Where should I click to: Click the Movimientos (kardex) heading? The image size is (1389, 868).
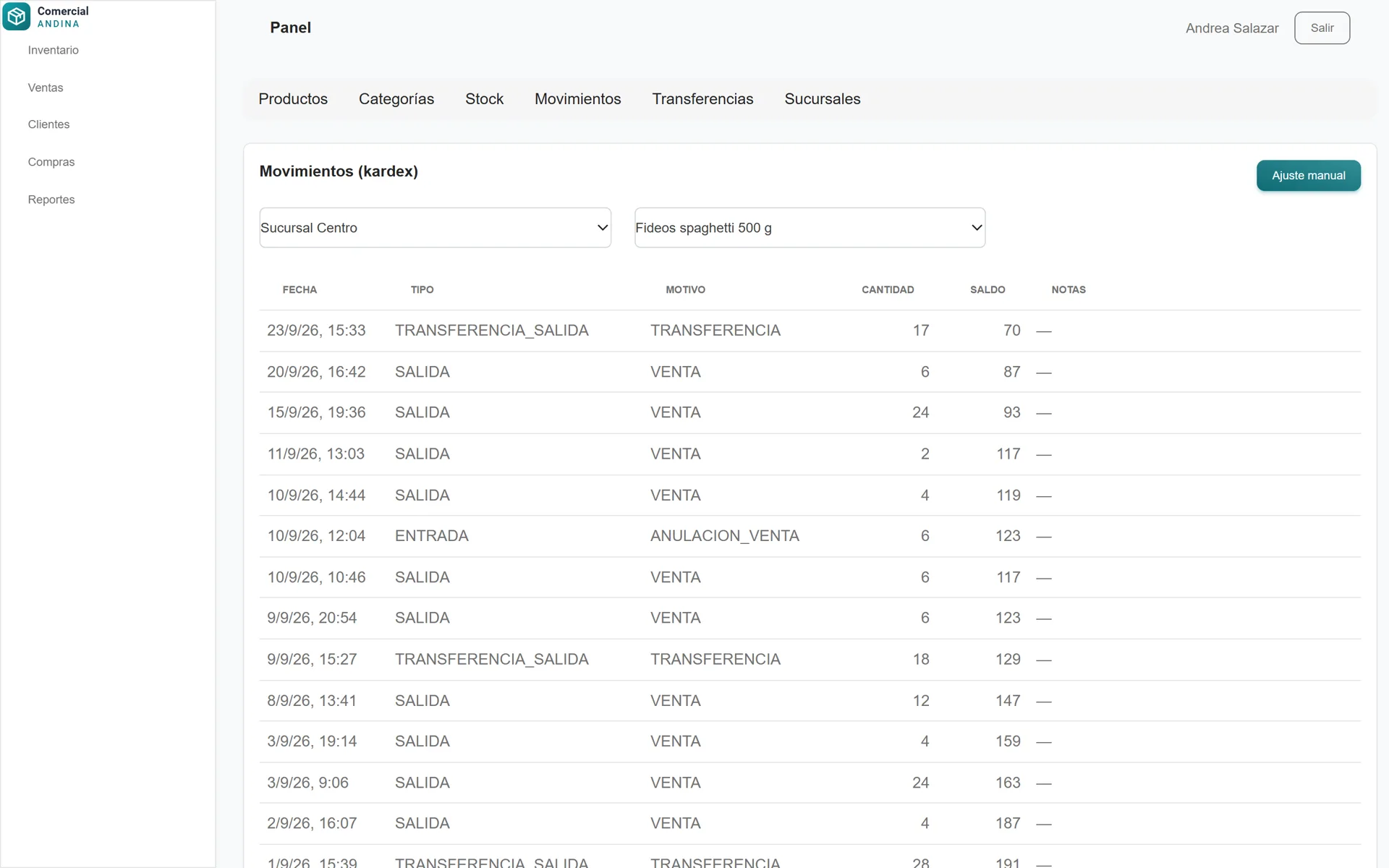(339, 171)
